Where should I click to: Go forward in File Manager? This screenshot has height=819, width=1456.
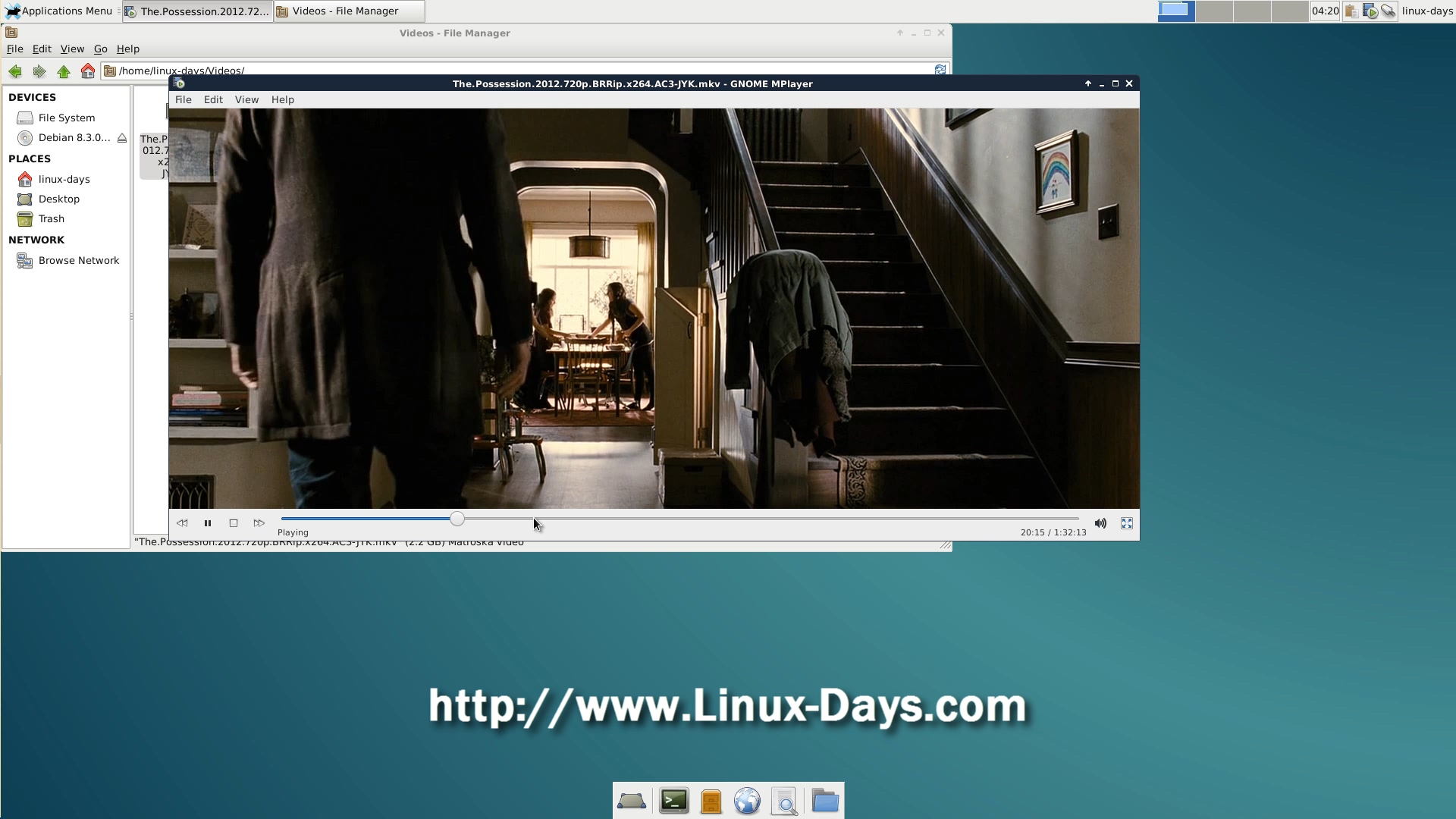coord(39,71)
